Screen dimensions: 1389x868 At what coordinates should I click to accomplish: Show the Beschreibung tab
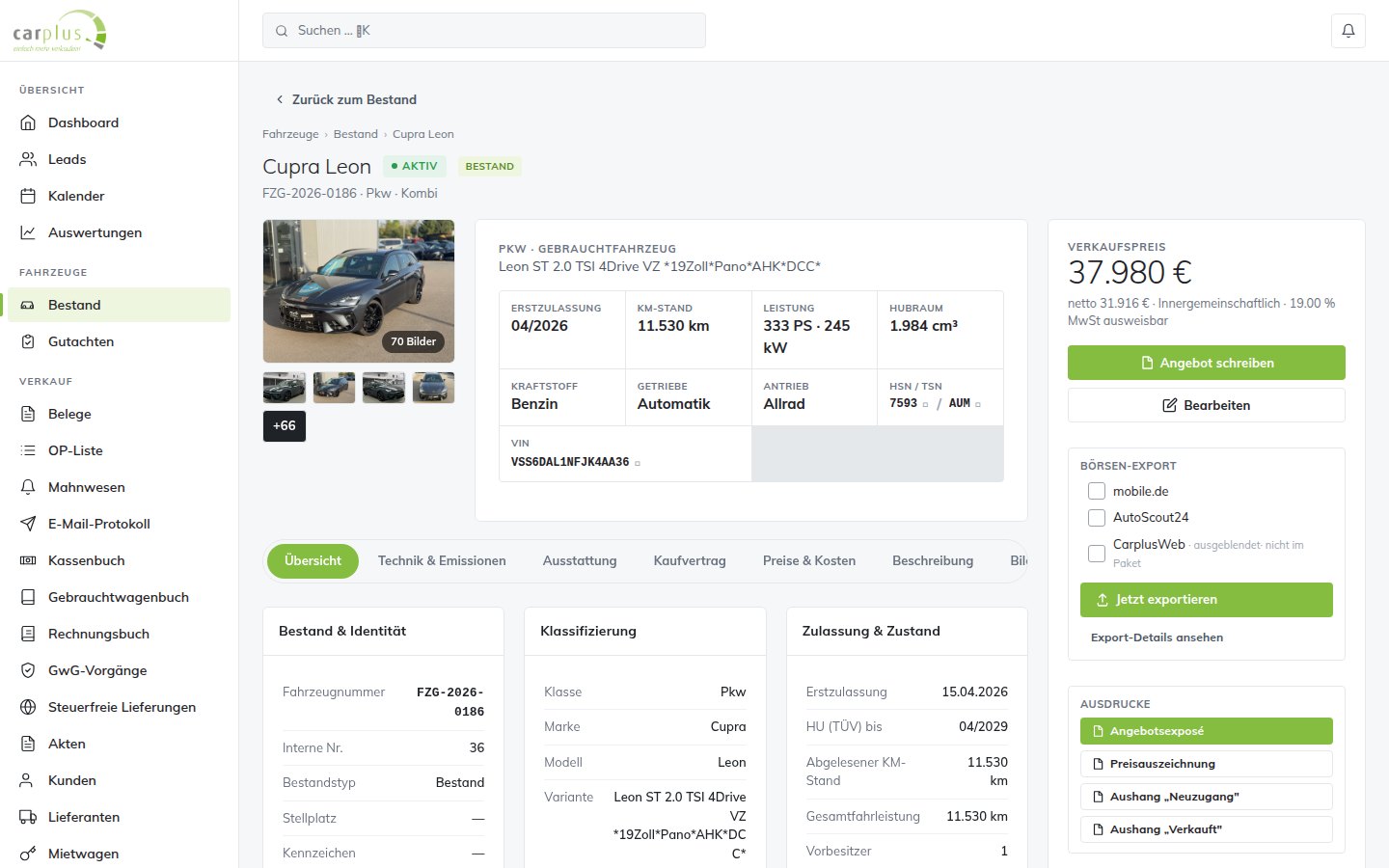(933, 560)
